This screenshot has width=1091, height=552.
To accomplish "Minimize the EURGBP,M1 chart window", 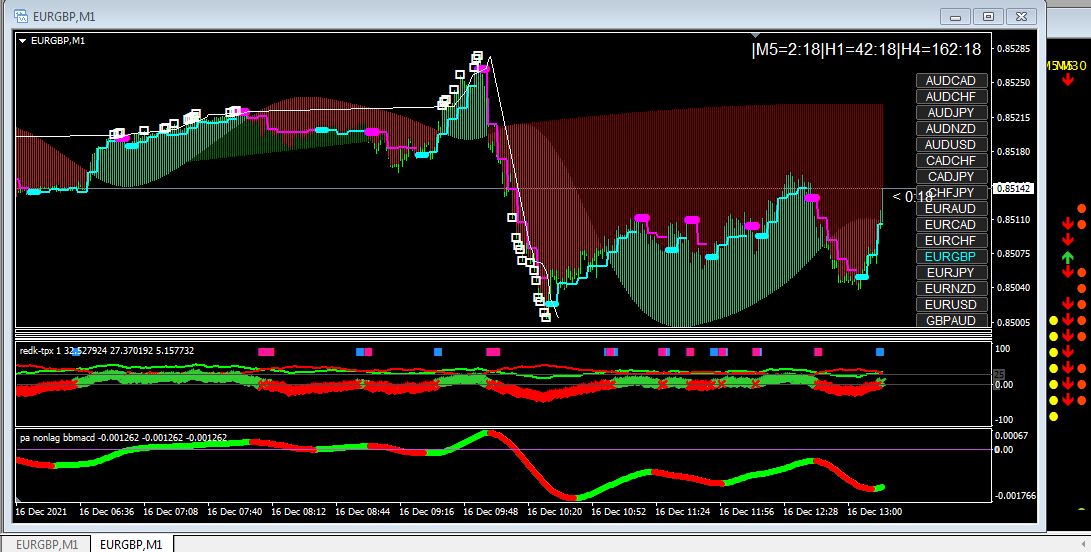I will click(x=955, y=17).
